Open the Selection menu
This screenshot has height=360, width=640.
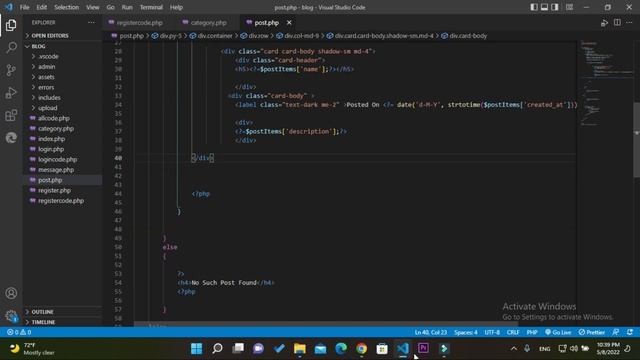[x=67, y=7]
